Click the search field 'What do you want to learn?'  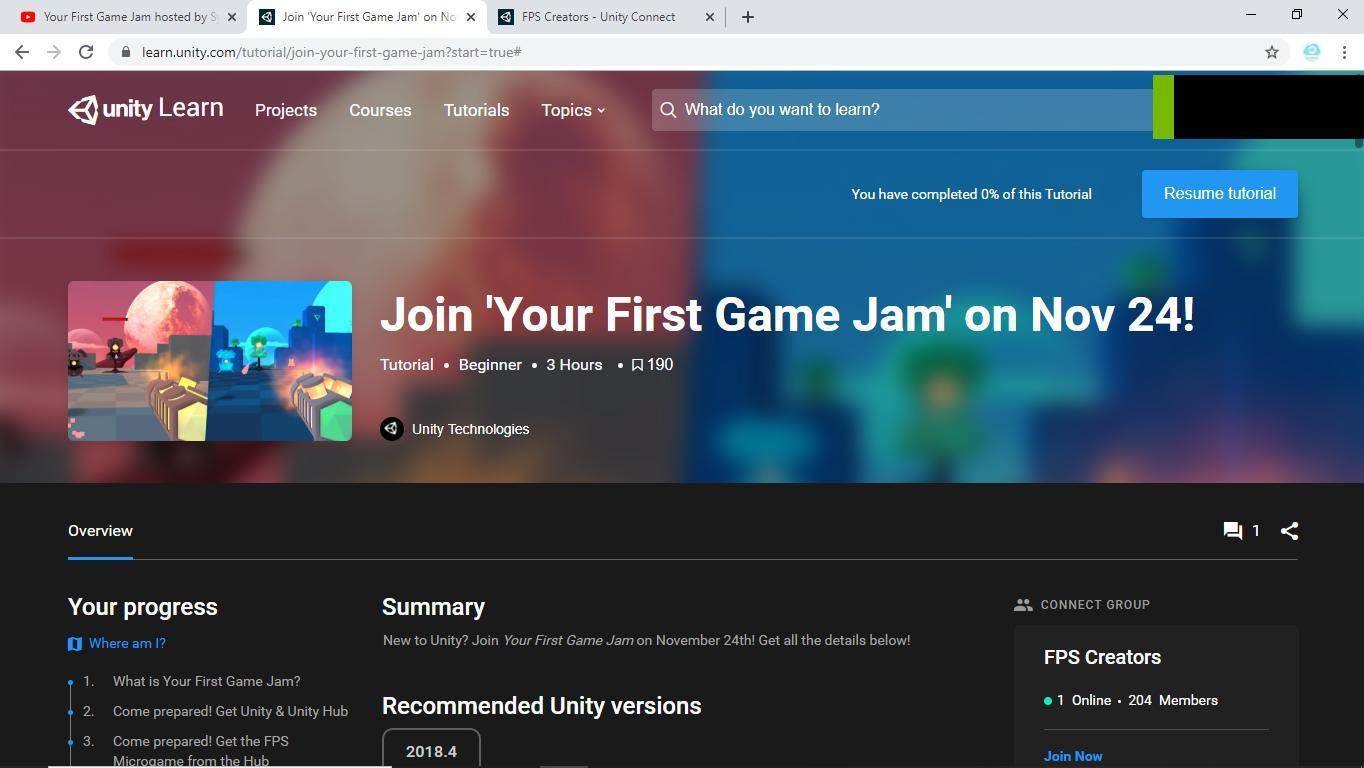click(x=902, y=110)
